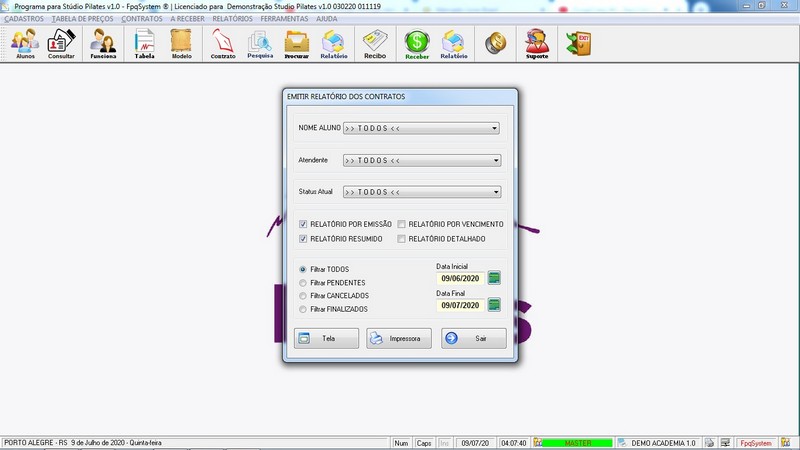The height and width of the screenshot is (450, 800).
Task: Open the Contrato toolbar icon
Action: tap(223, 44)
